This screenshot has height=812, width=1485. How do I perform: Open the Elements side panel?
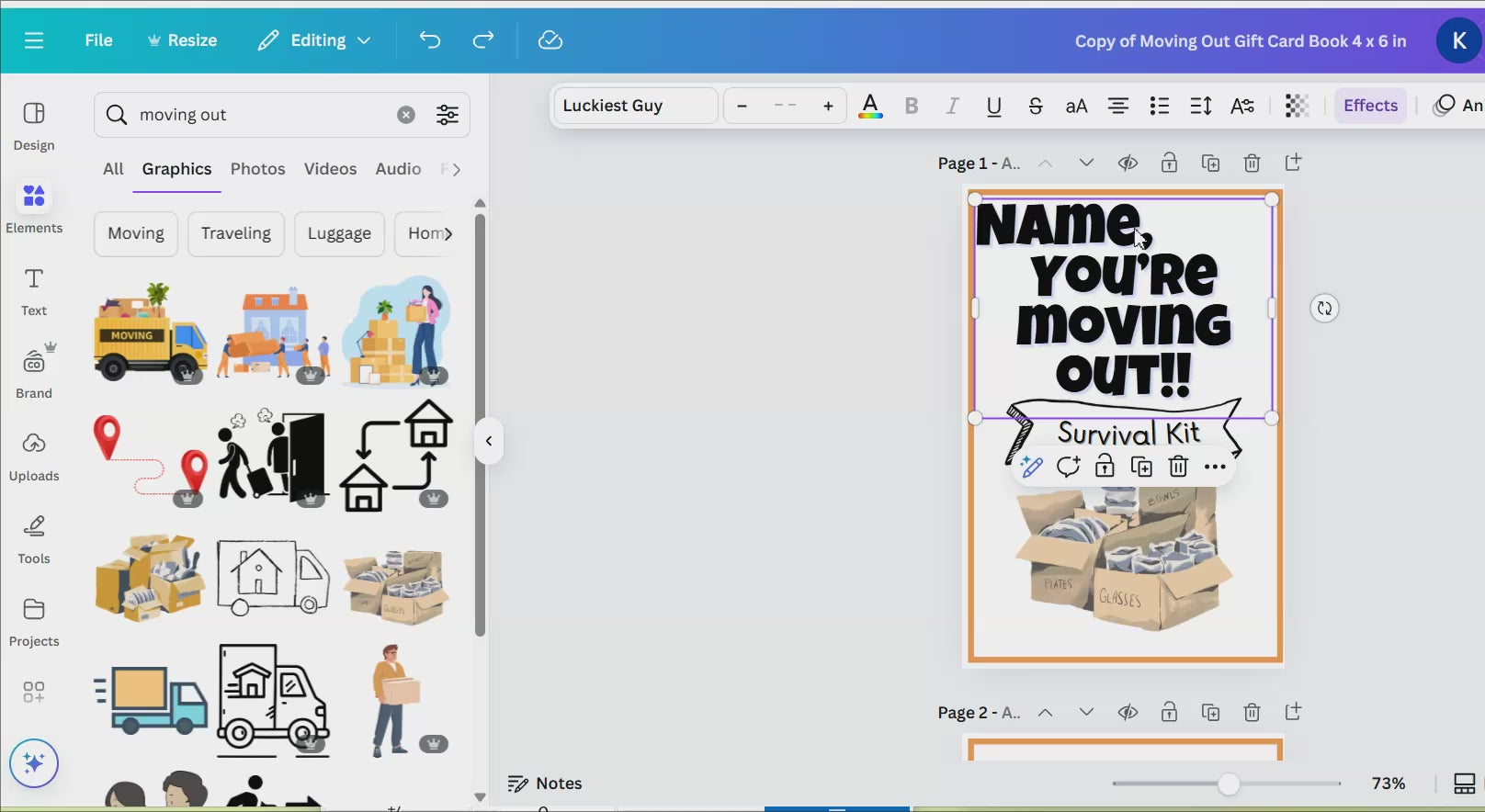(x=34, y=209)
